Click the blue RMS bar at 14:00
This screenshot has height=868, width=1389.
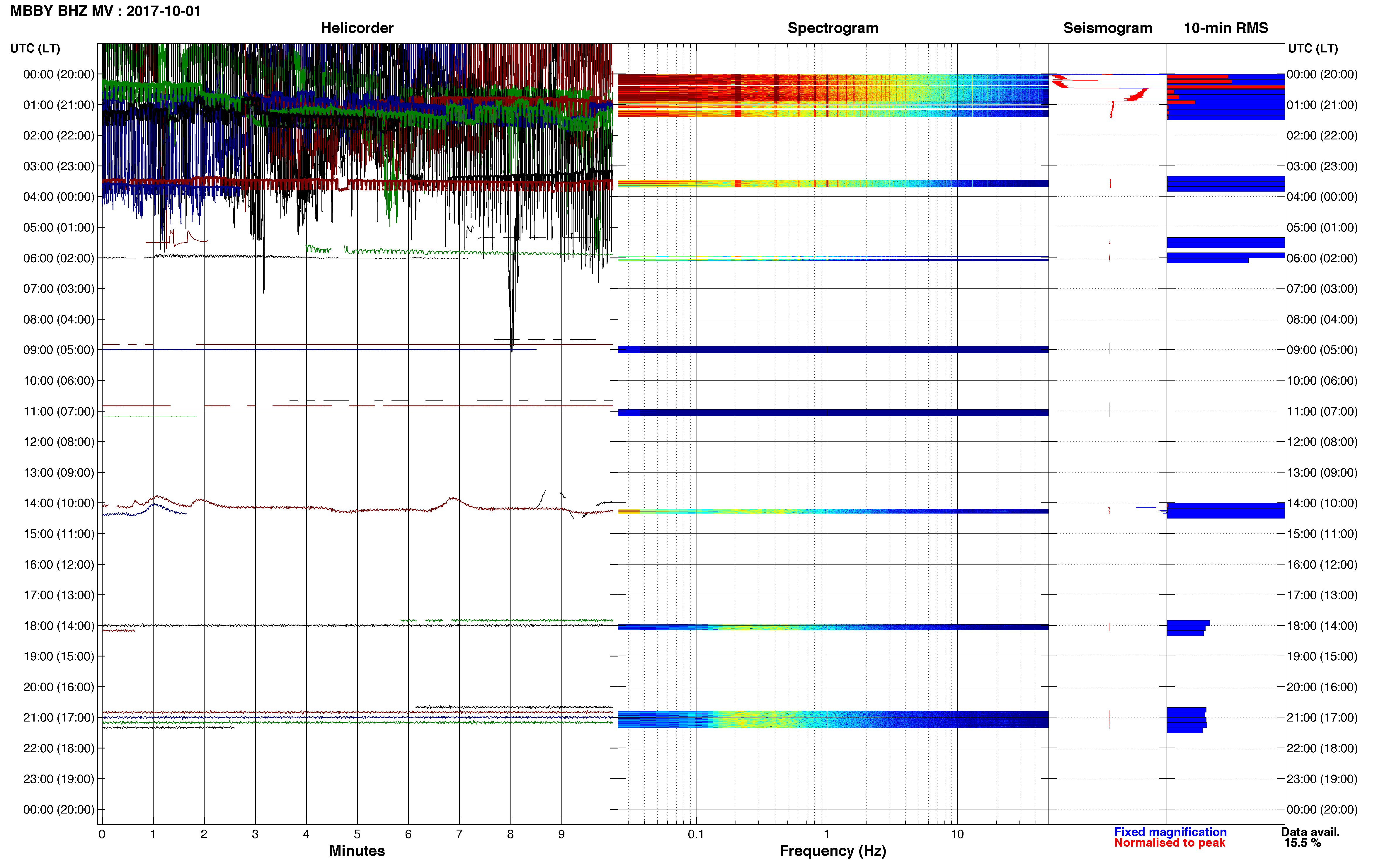[1225, 511]
